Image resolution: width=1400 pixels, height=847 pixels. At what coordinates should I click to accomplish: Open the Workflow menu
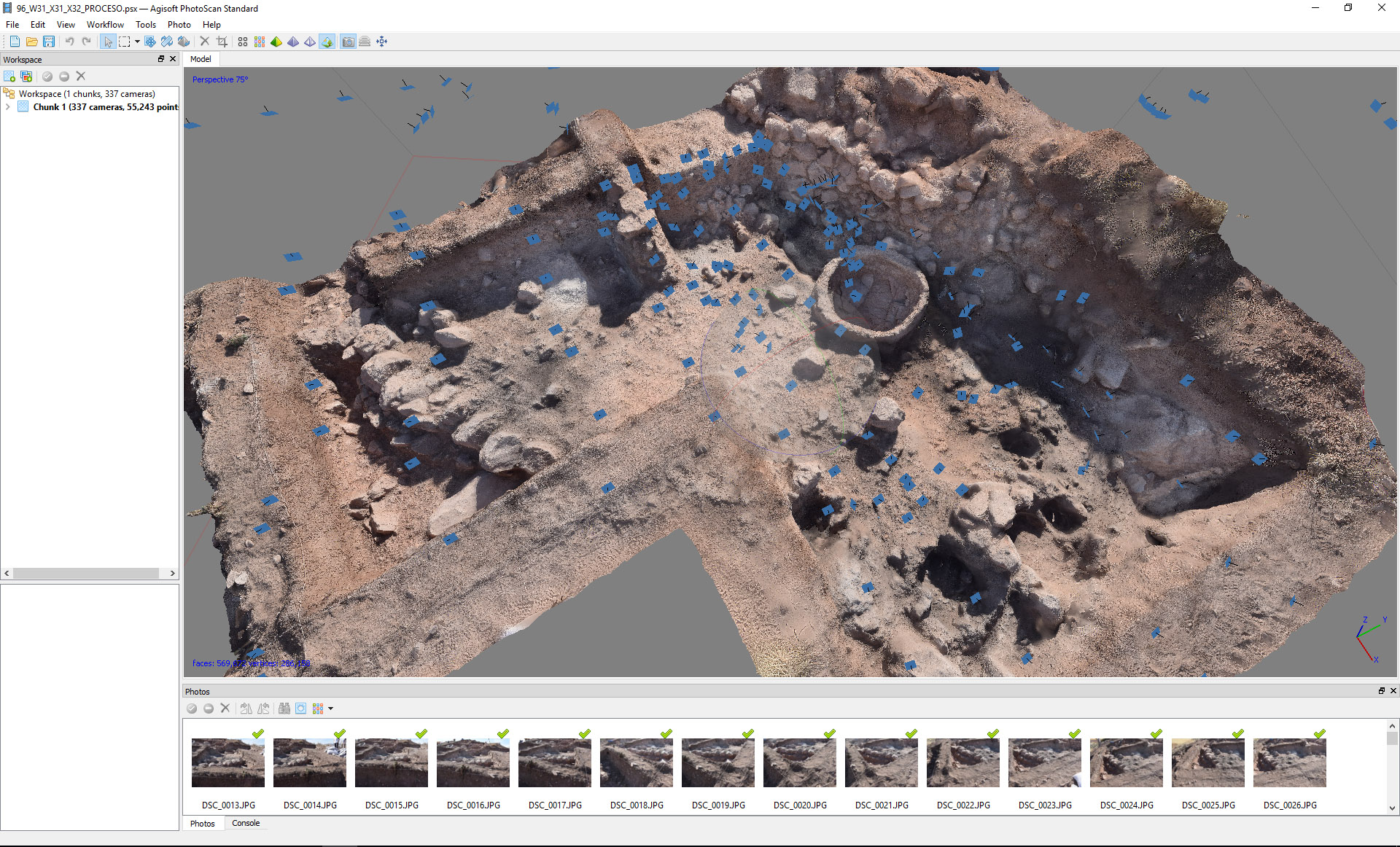pyautogui.click(x=105, y=25)
